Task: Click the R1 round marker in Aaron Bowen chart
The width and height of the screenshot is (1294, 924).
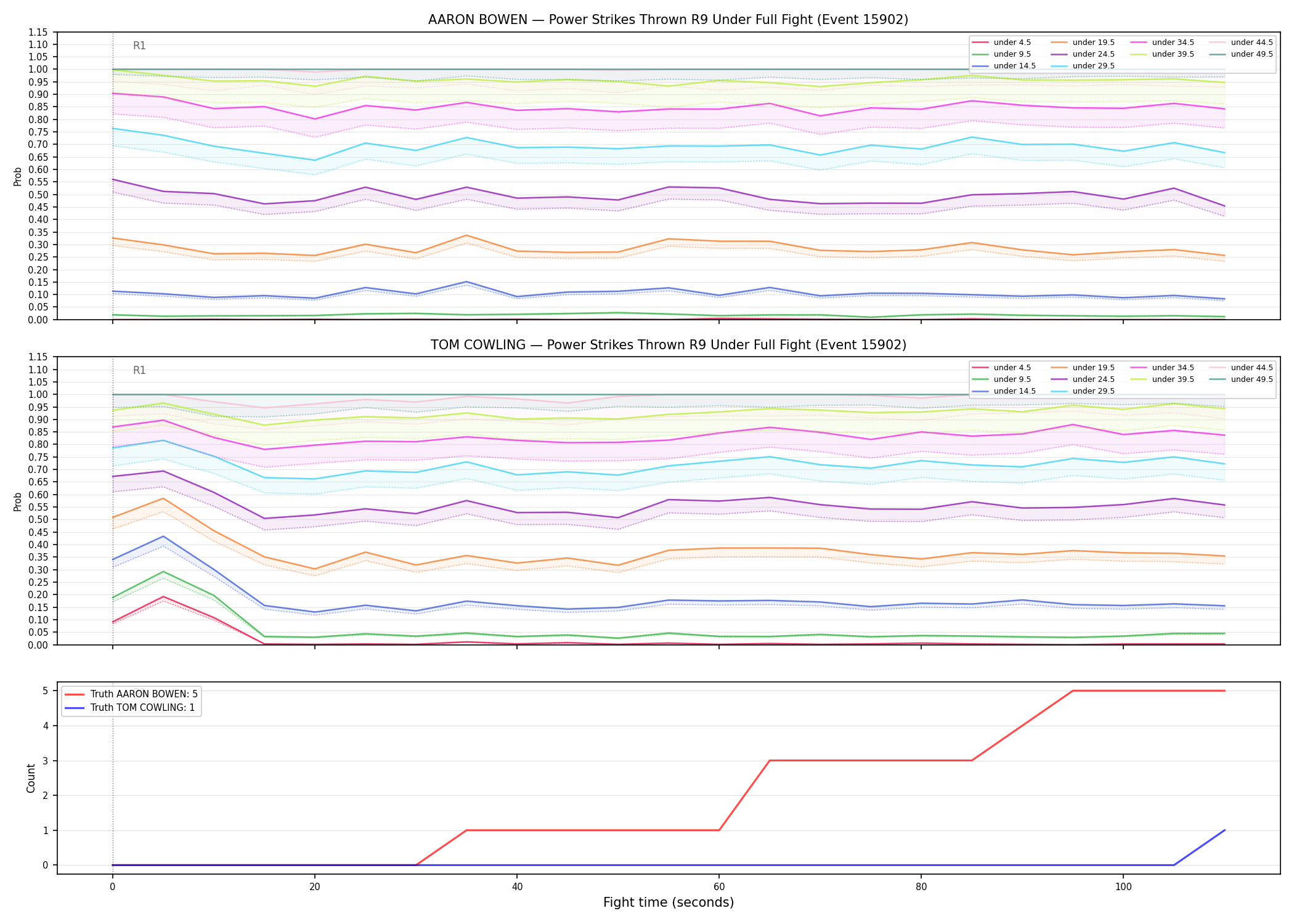Action: tap(139, 46)
